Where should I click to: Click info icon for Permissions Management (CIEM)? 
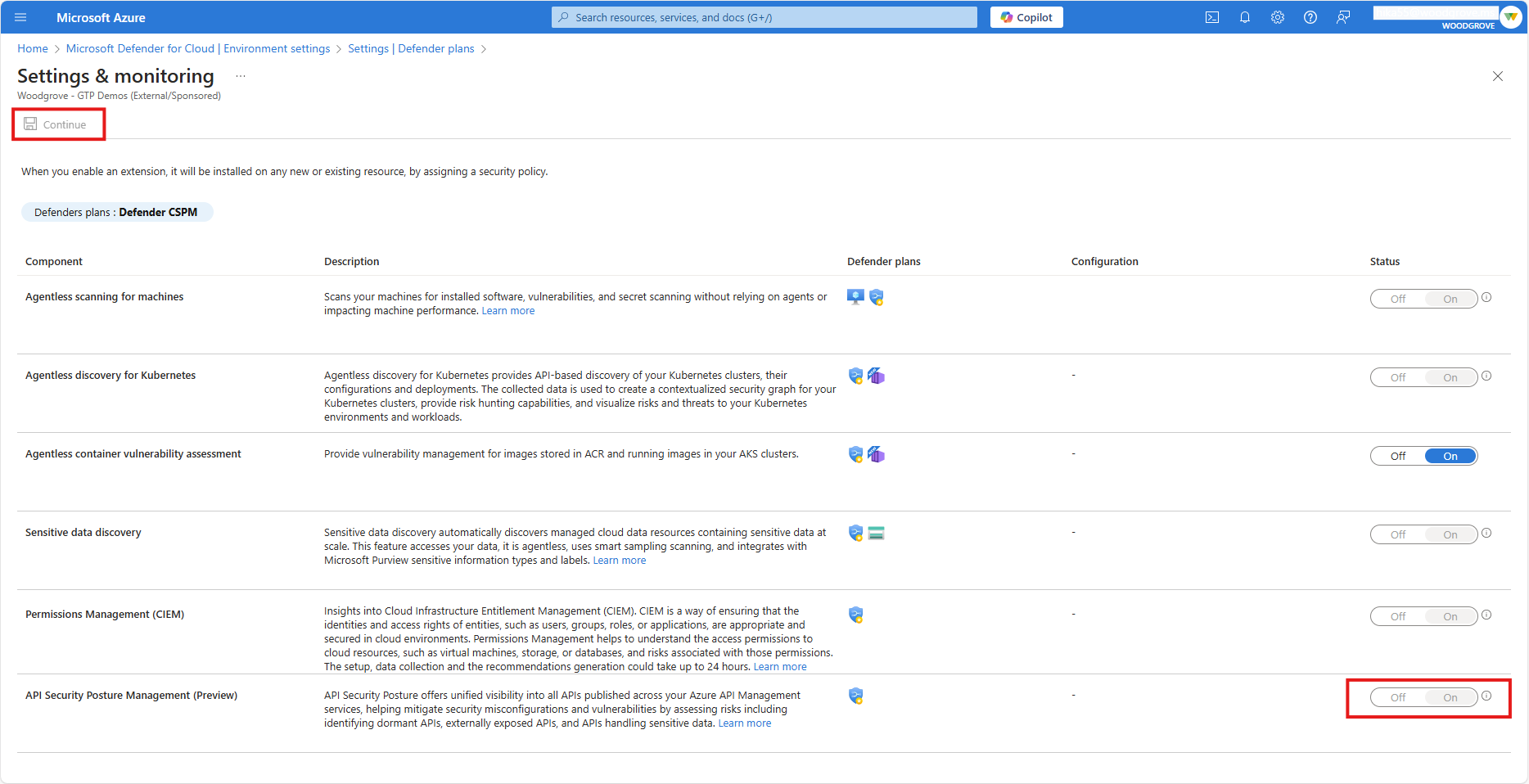[x=1486, y=615]
